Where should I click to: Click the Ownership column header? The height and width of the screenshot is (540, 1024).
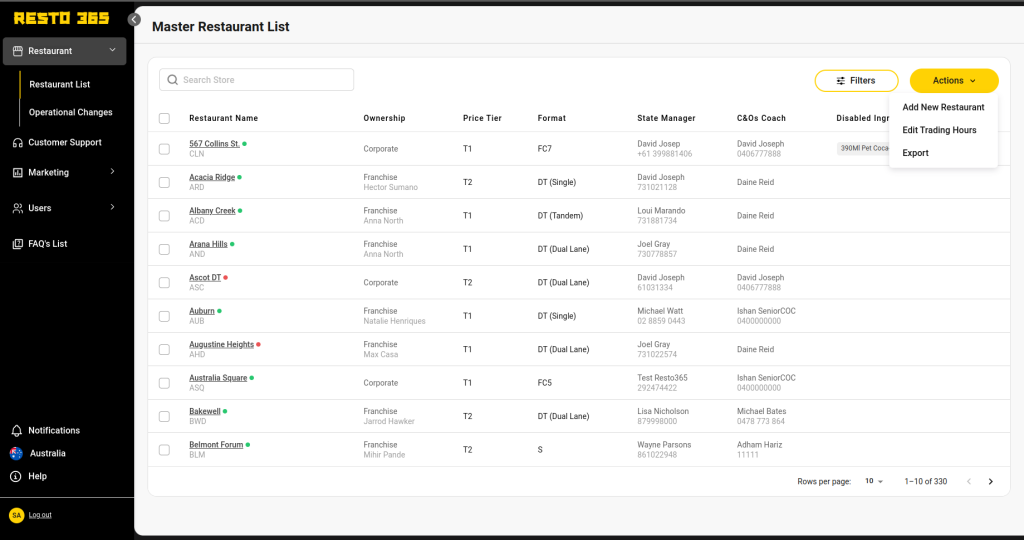pos(384,118)
